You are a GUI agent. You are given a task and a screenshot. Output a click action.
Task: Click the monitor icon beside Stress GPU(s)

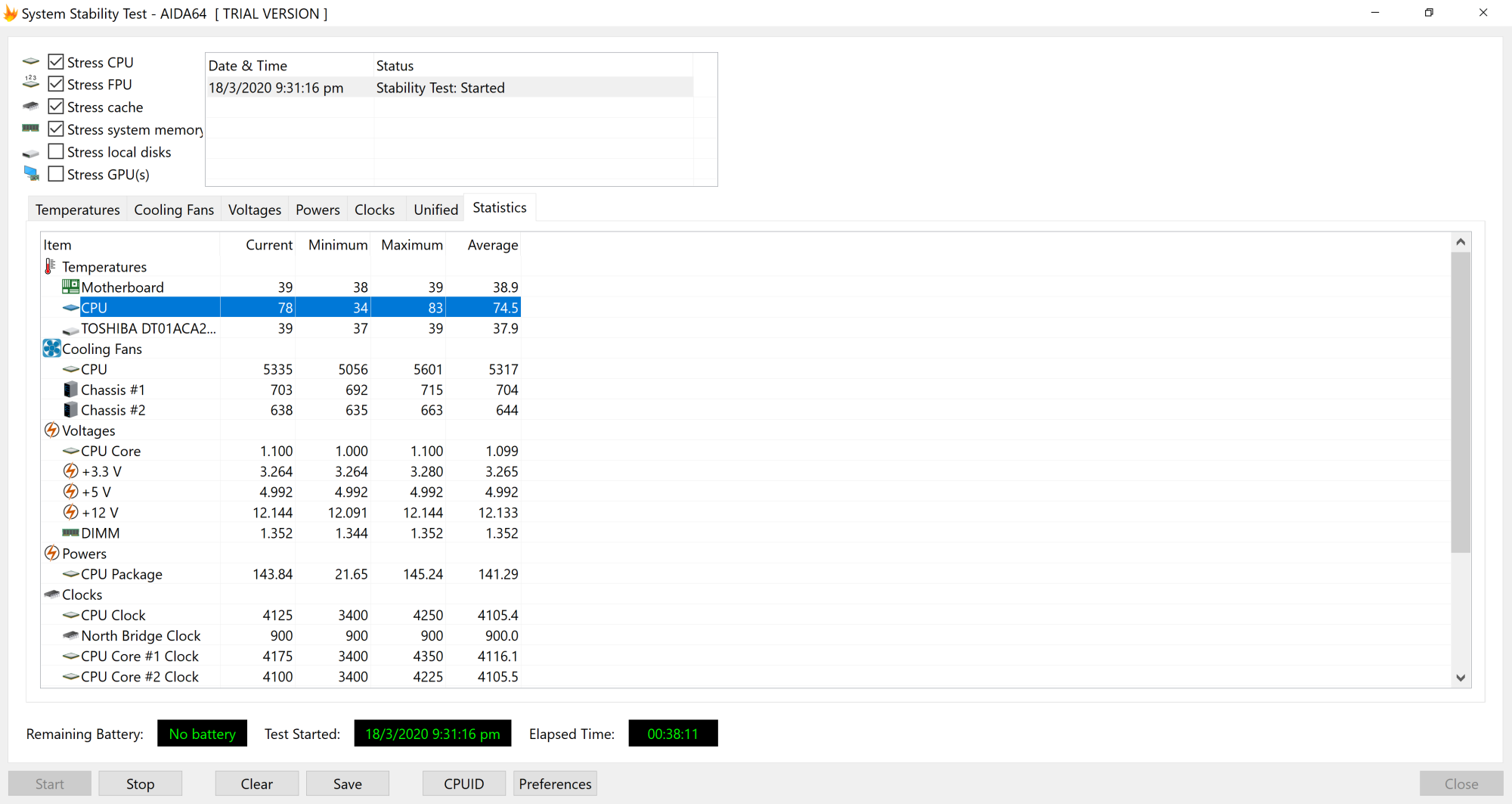tap(32, 174)
